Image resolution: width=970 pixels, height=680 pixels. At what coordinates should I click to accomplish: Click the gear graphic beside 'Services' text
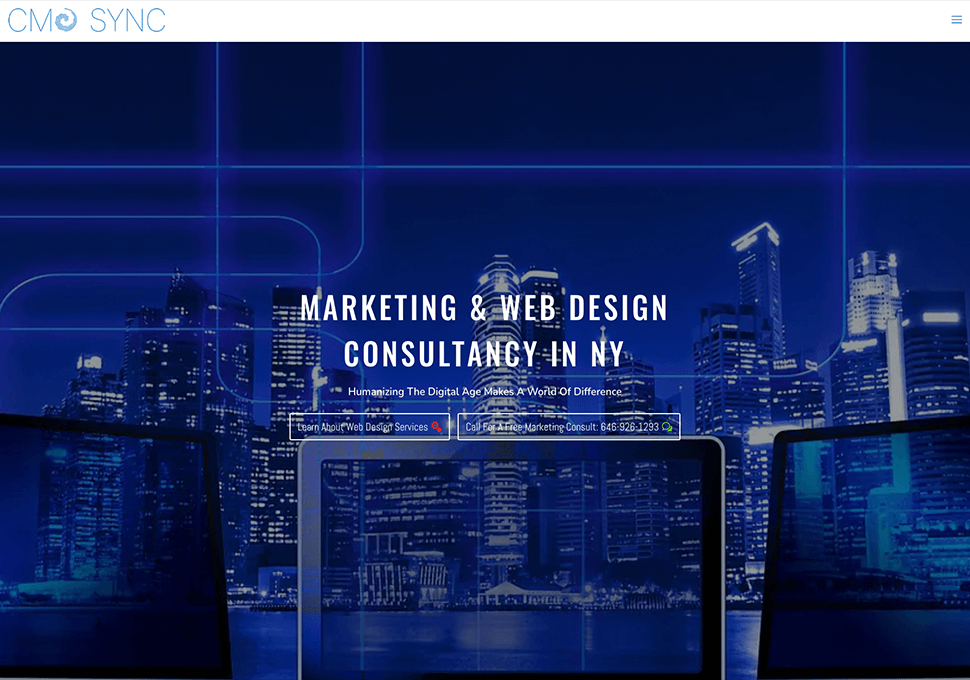(x=437, y=426)
